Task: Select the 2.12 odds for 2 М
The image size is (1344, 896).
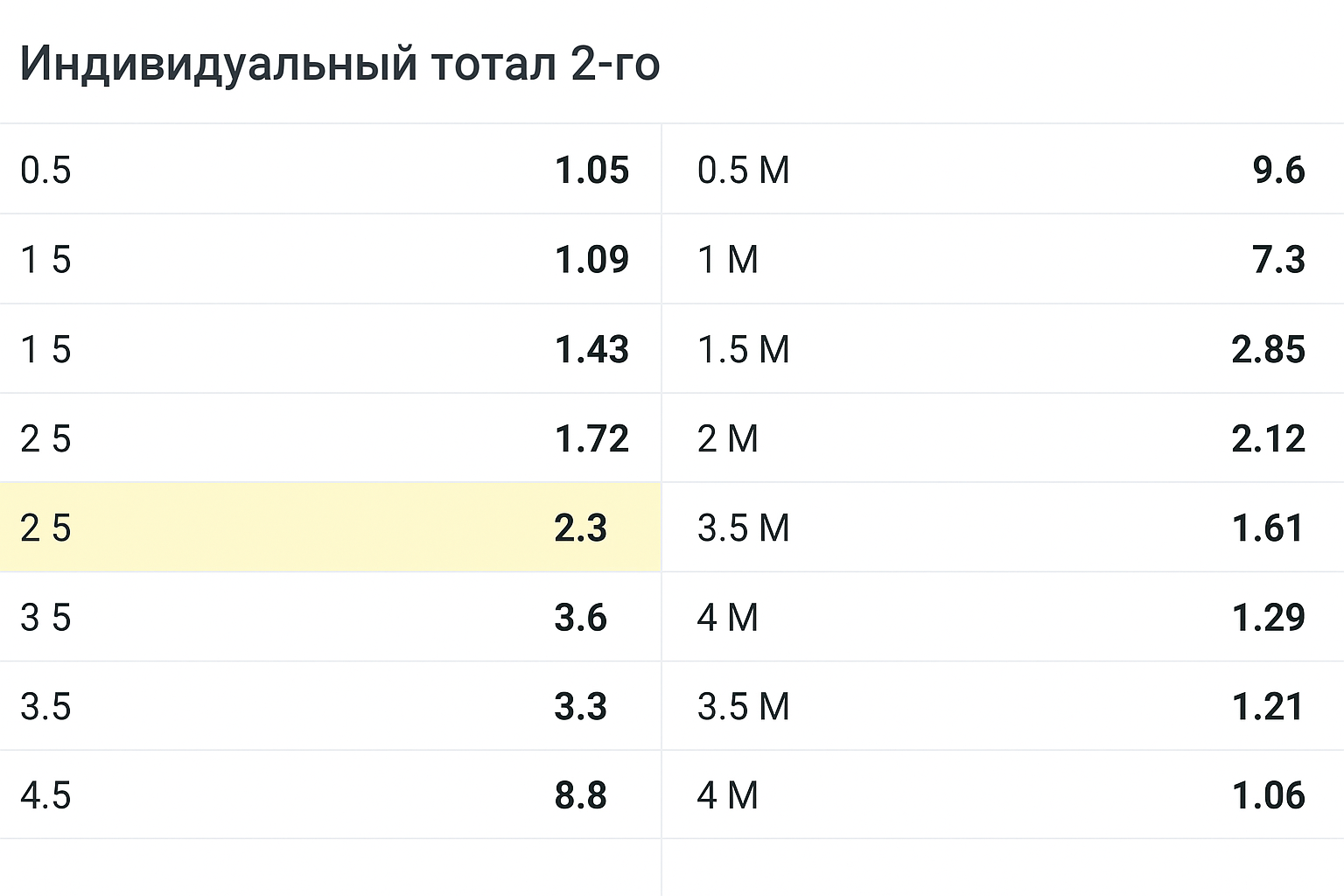Action: [x=1268, y=439]
